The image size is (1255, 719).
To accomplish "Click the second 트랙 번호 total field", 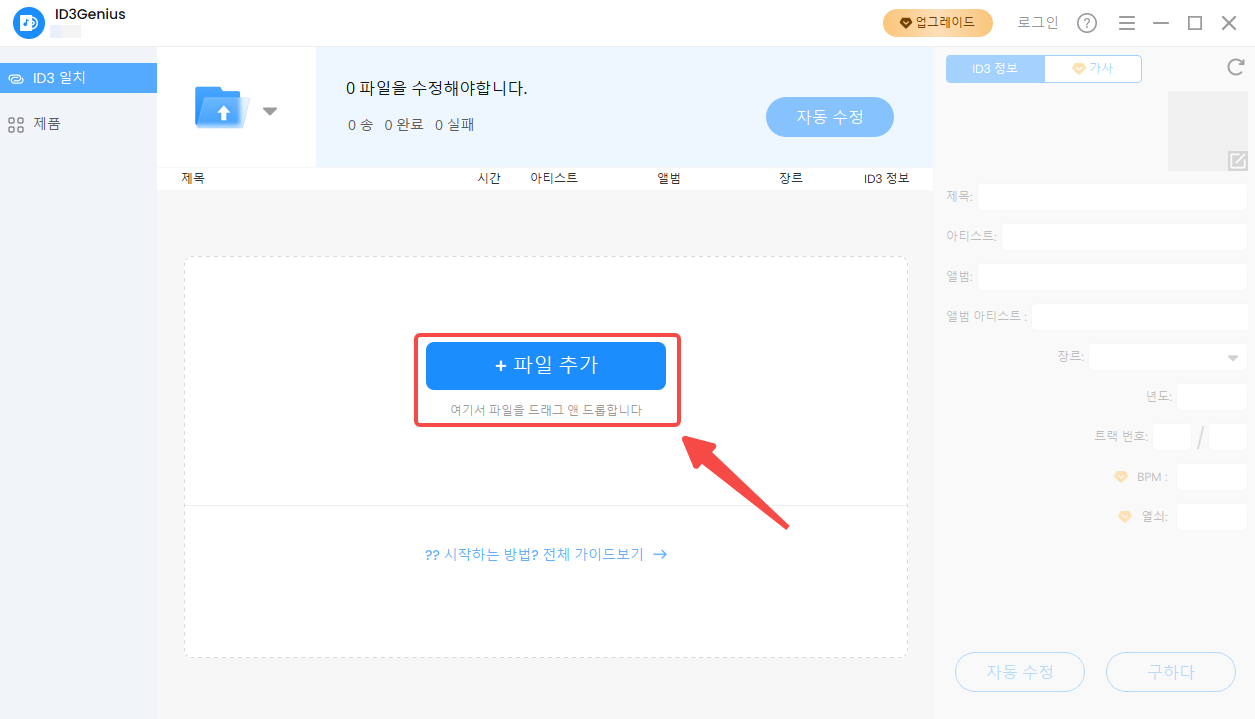I will (1228, 437).
